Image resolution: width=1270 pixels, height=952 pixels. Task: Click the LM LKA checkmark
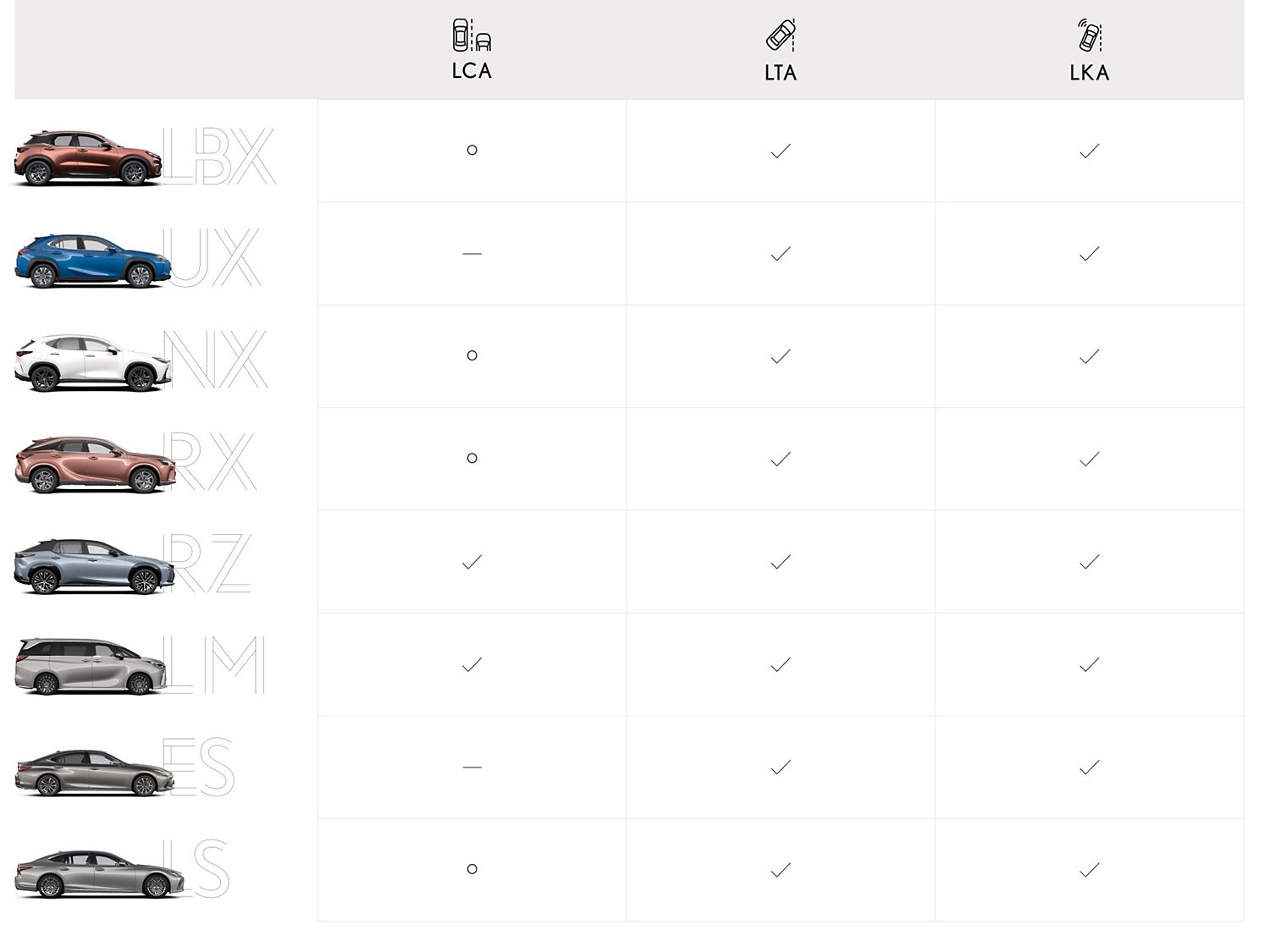tap(1090, 664)
